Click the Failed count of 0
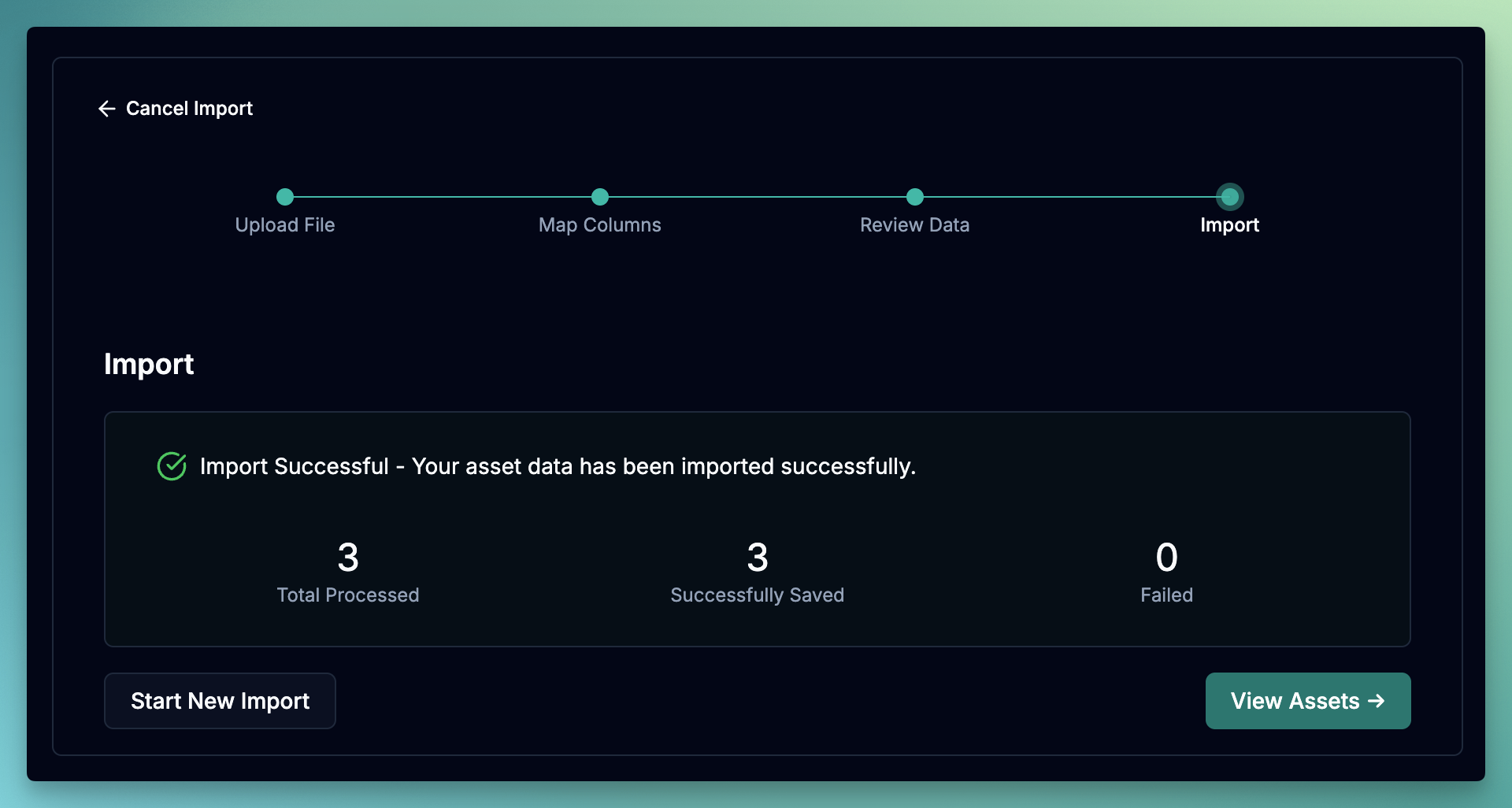This screenshot has height=808, width=1512. pyautogui.click(x=1166, y=557)
